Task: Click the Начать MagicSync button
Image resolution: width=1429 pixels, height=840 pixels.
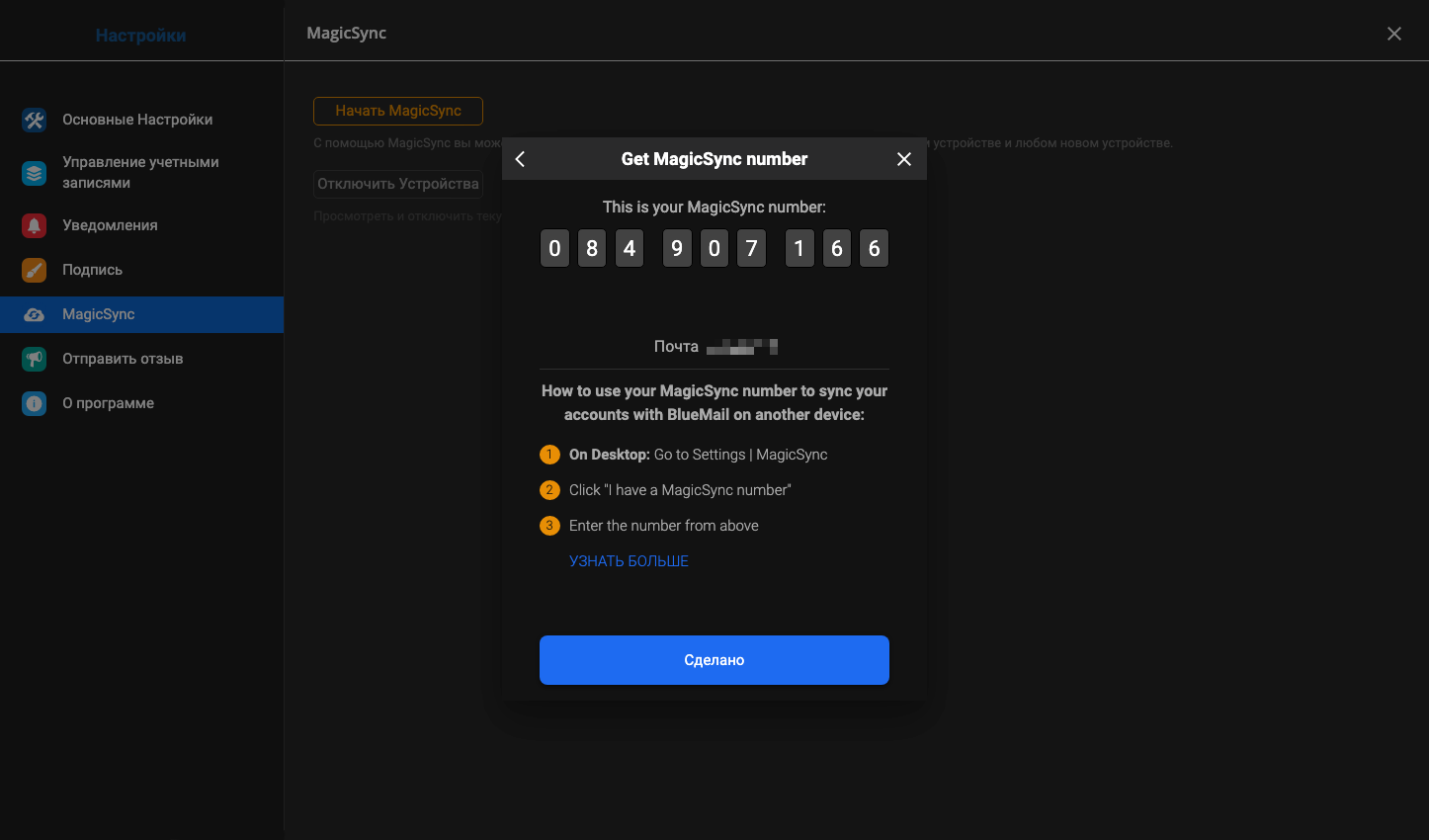Action: click(398, 111)
